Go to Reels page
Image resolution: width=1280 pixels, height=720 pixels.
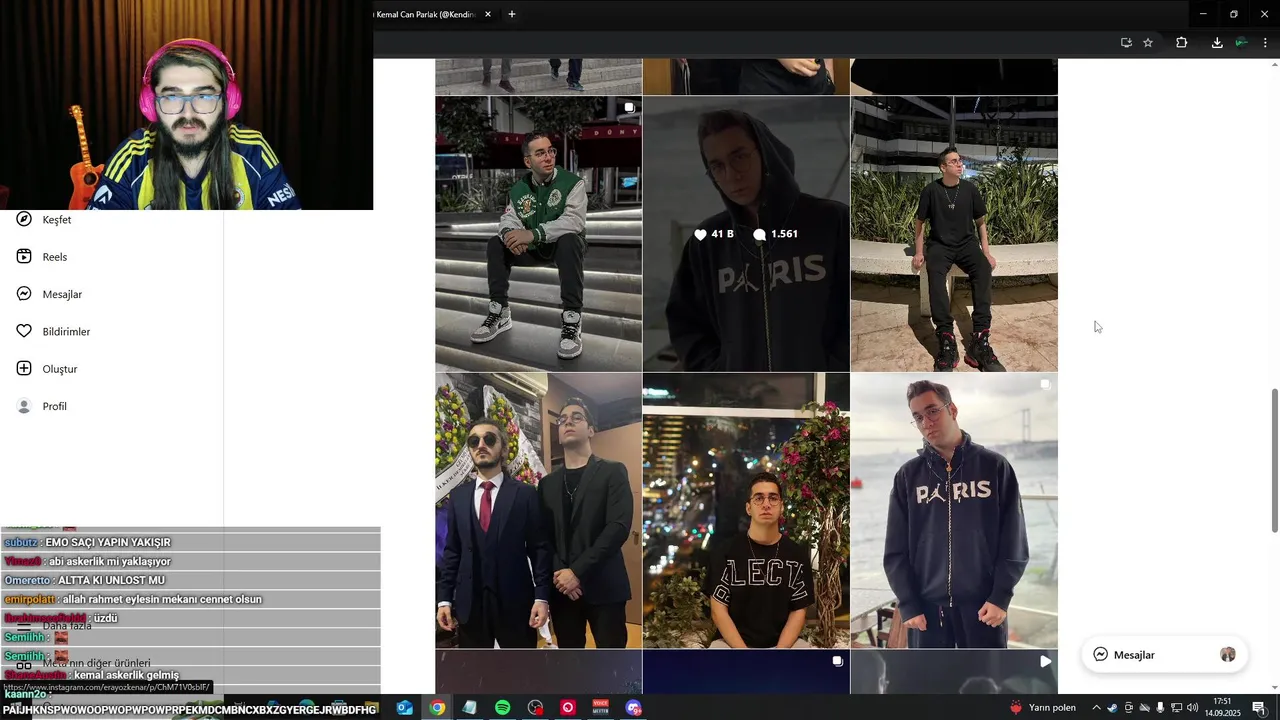(55, 257)
